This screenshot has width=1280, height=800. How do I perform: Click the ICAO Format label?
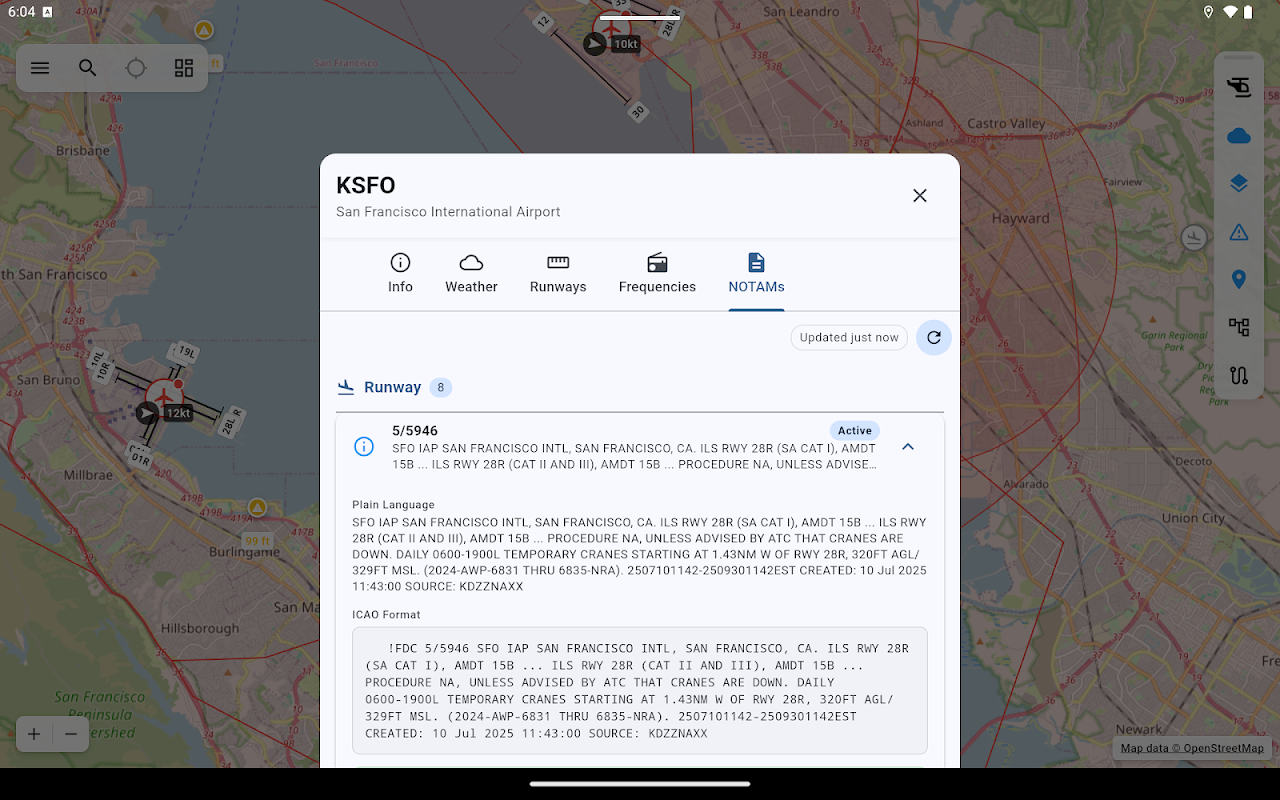coord(386,615)
